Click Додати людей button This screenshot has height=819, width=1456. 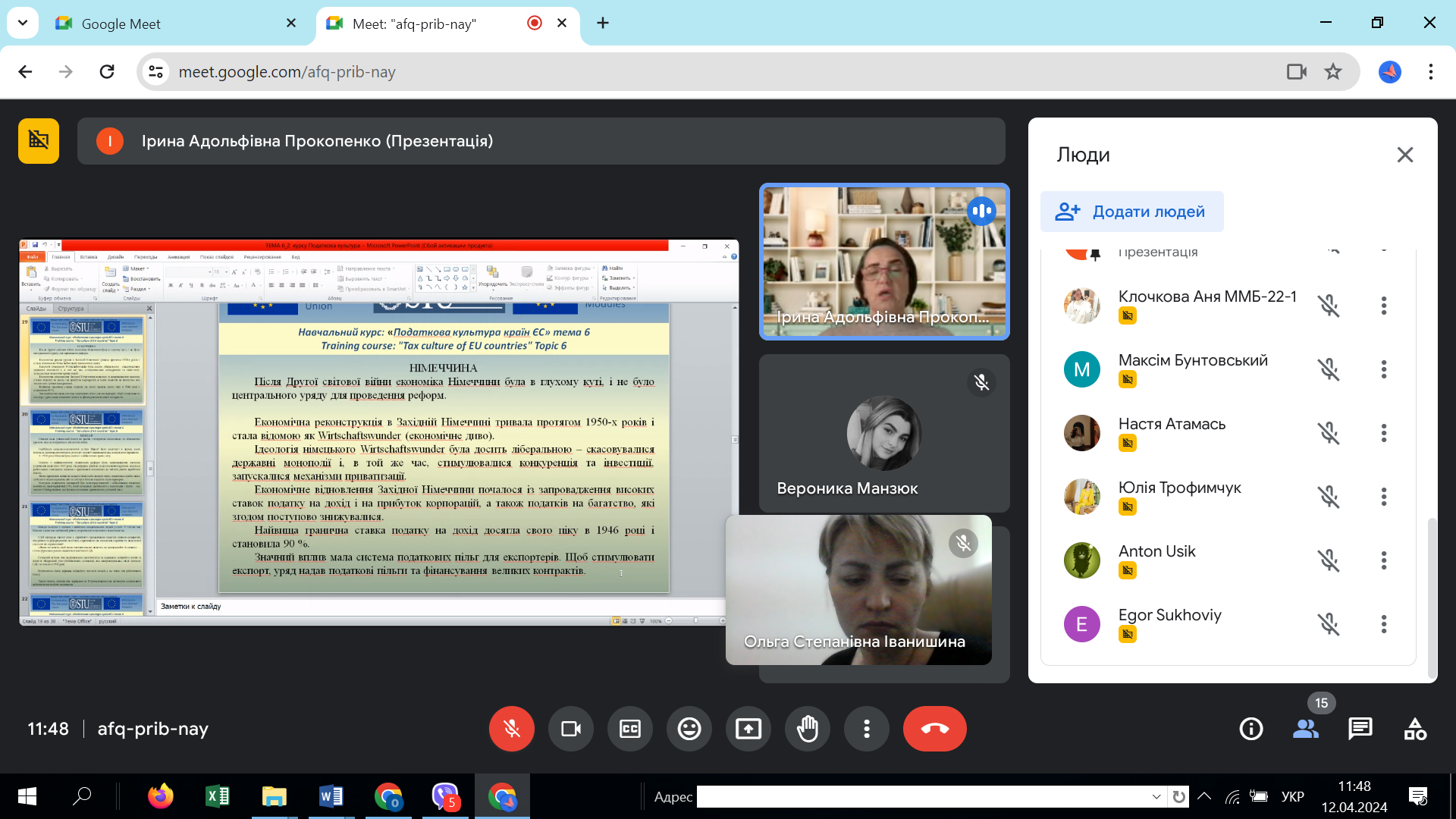pos(1132,212)
